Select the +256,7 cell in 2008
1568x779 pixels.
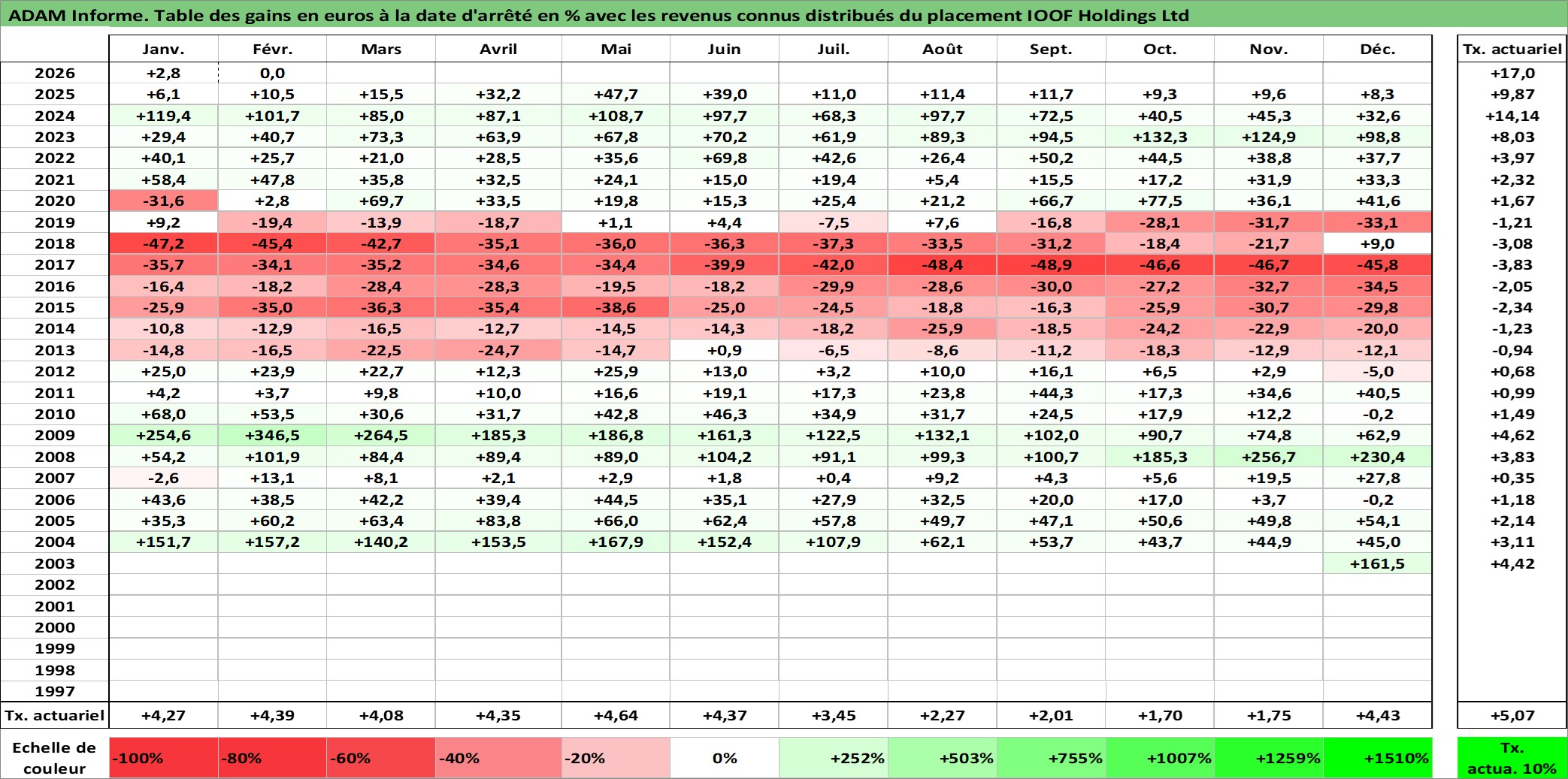(x=1269, y=457)
